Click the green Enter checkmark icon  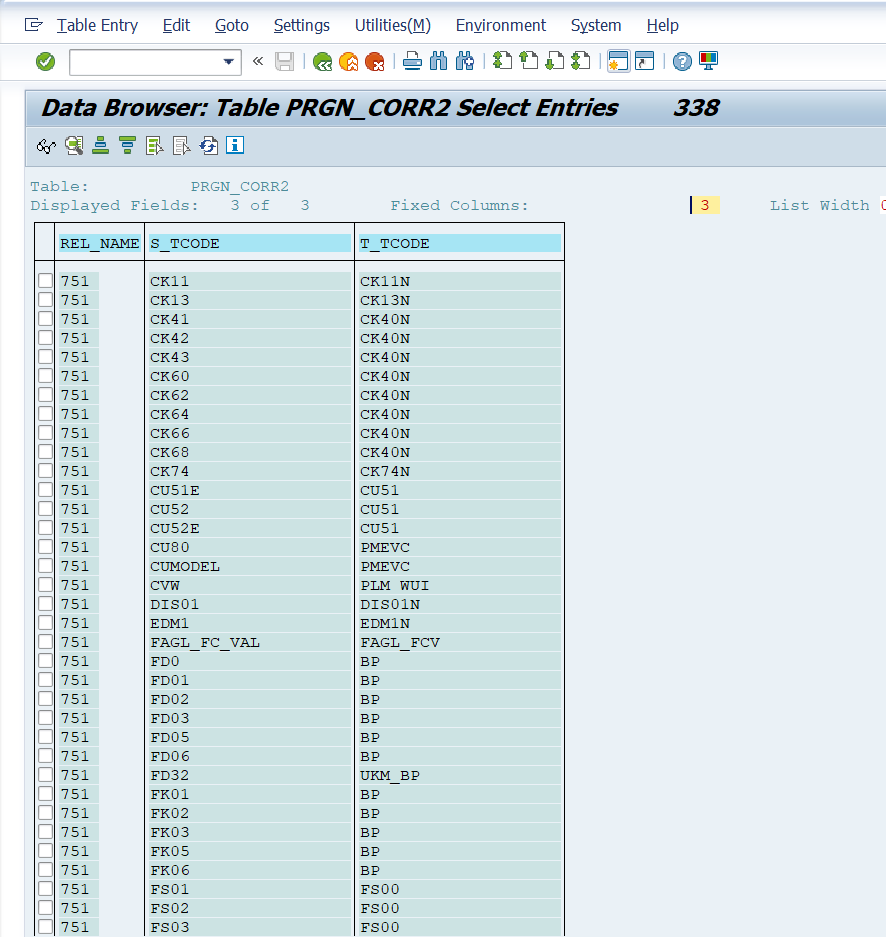[45, 62]
